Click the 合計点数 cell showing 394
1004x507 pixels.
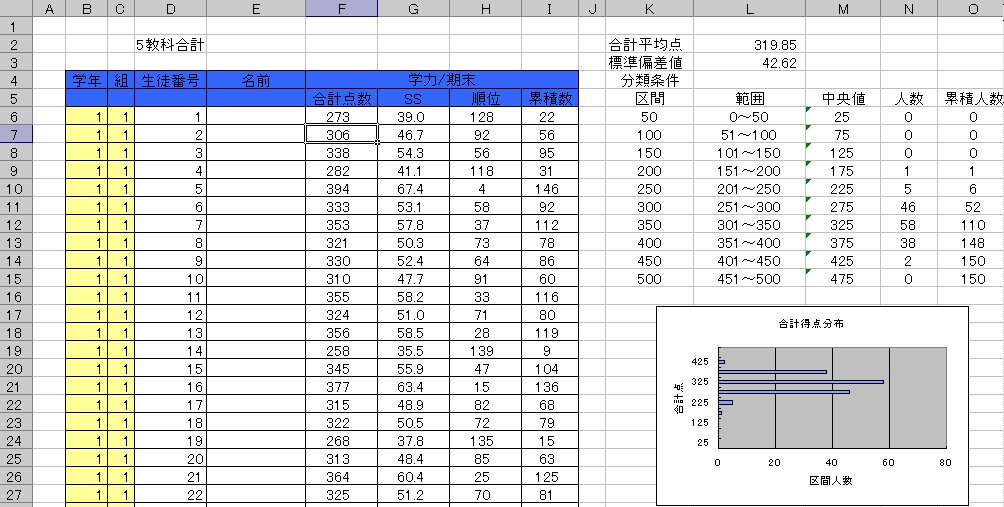point(341,188)
